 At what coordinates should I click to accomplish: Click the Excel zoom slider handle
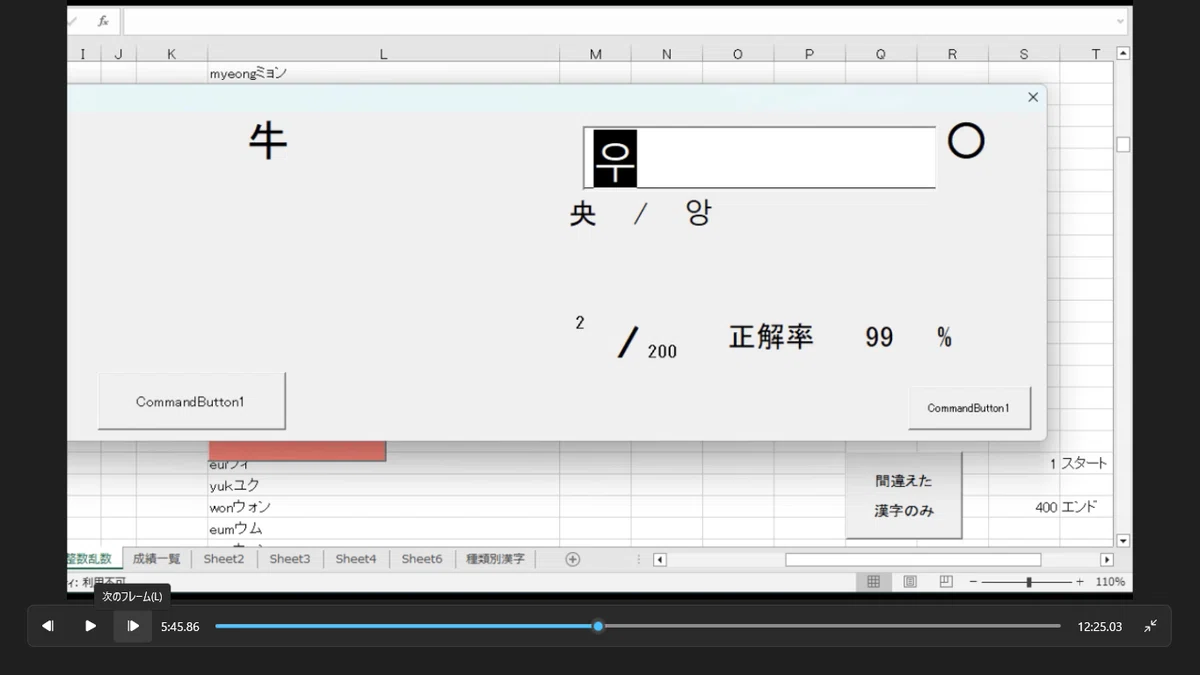coord(1029,581)
